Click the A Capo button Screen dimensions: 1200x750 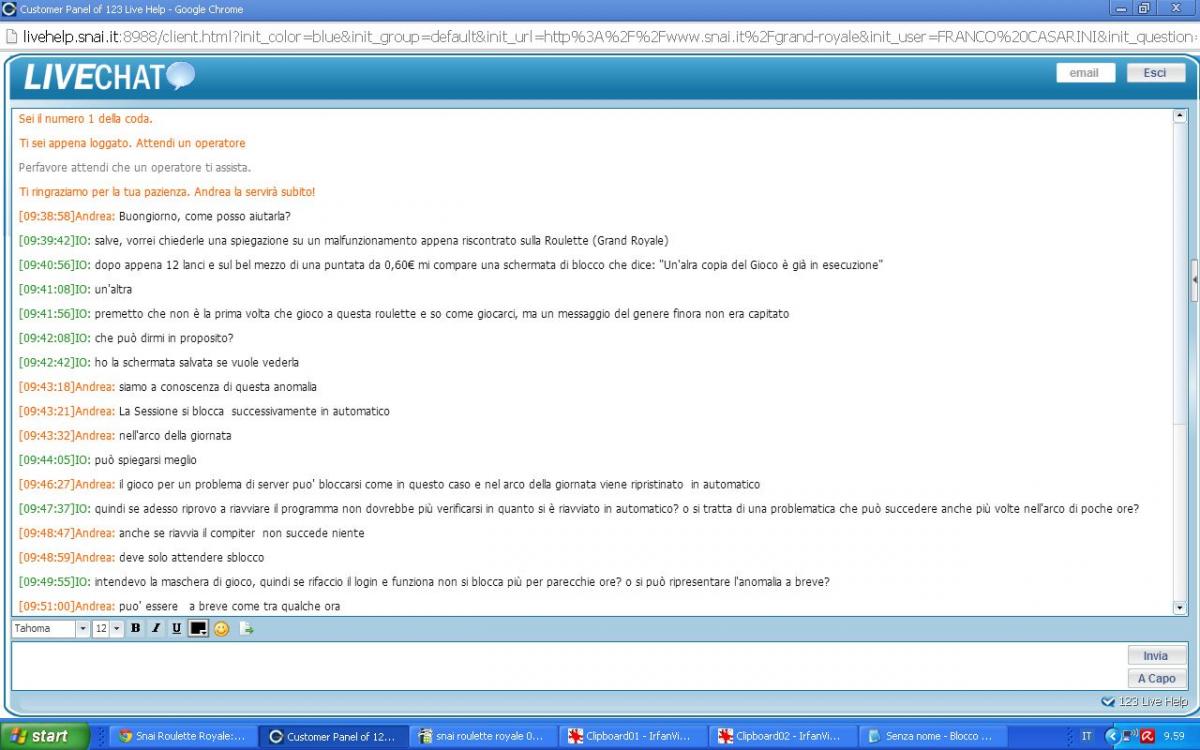[1155, 678]
